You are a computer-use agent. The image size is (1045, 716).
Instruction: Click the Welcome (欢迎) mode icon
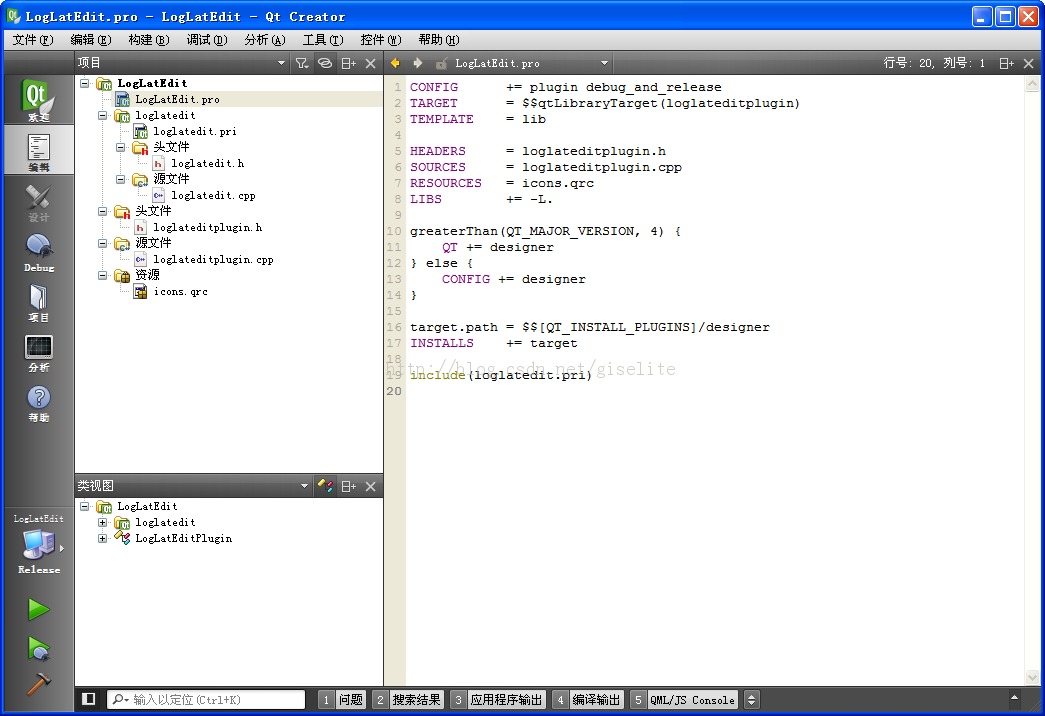click(38, 100)
